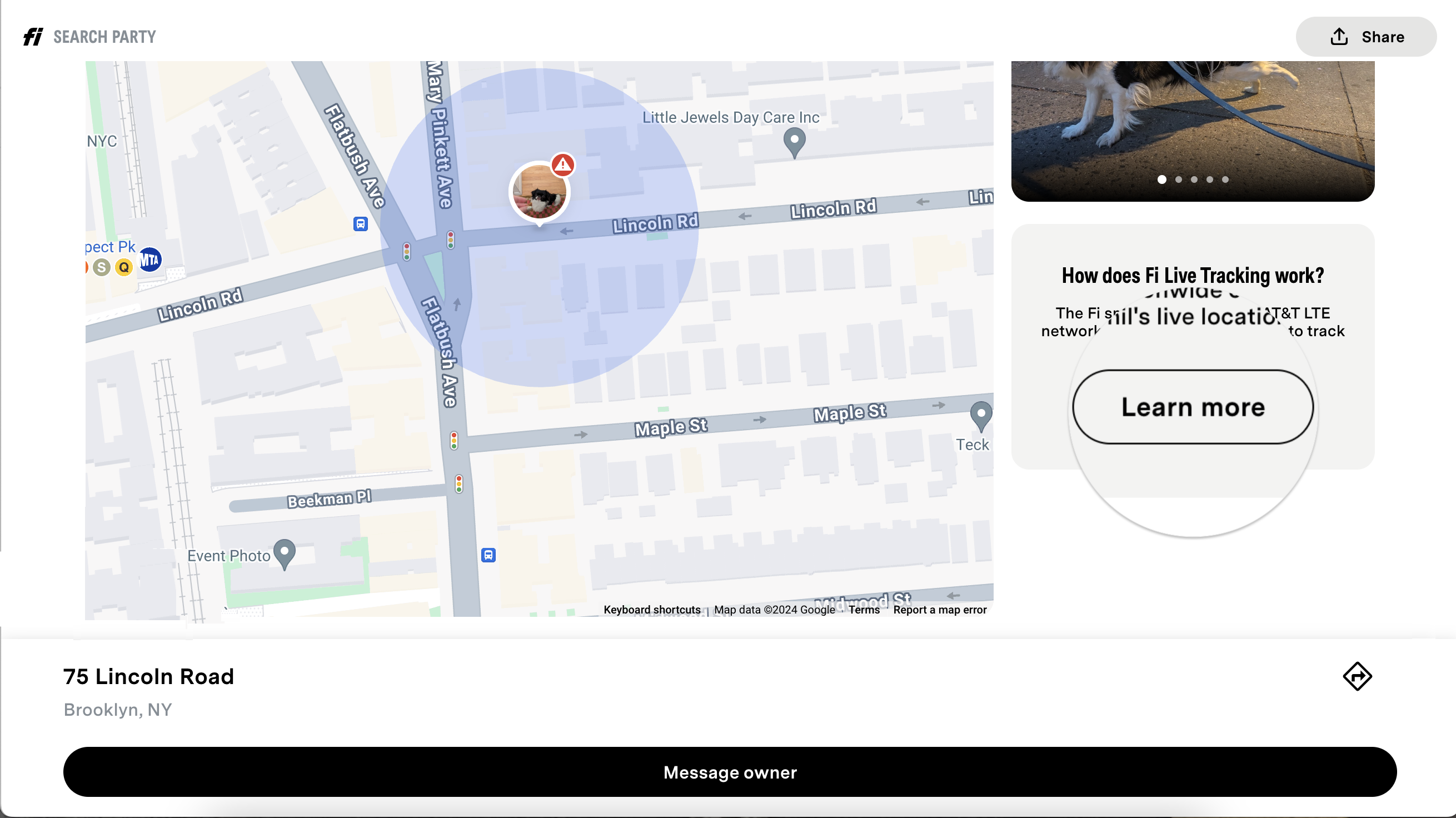Image resolution: width=1456 pixels, height=818 pixels.
Task: Click the red lost-dog alert badge
Action: click(x=562, y=164)
